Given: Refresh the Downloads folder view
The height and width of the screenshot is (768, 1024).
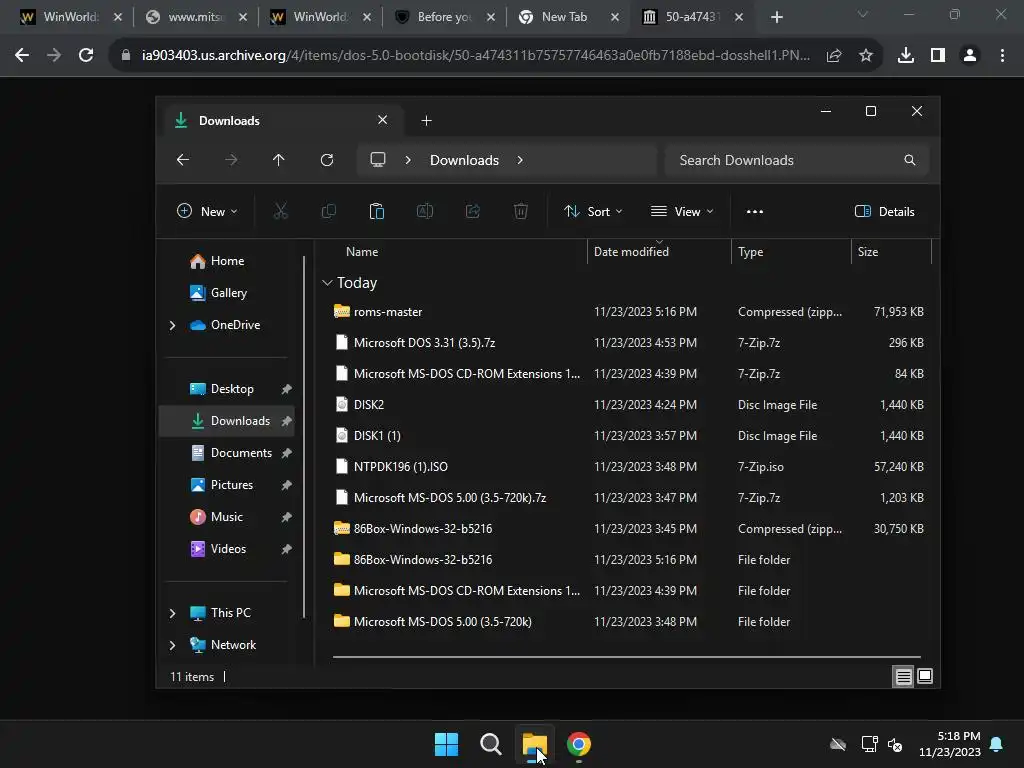Looking at the screenshot, I should (x=327, y=160).
